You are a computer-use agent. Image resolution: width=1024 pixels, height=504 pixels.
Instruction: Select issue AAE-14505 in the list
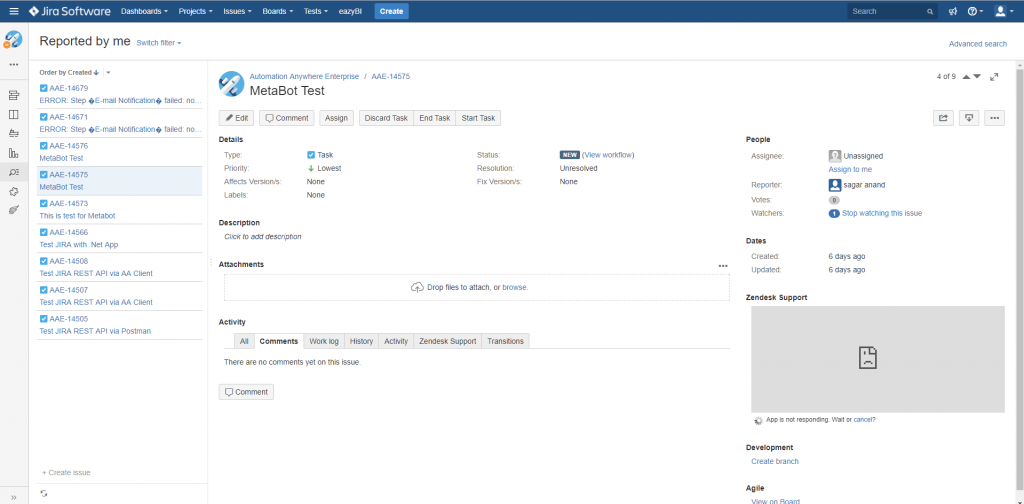69,319
